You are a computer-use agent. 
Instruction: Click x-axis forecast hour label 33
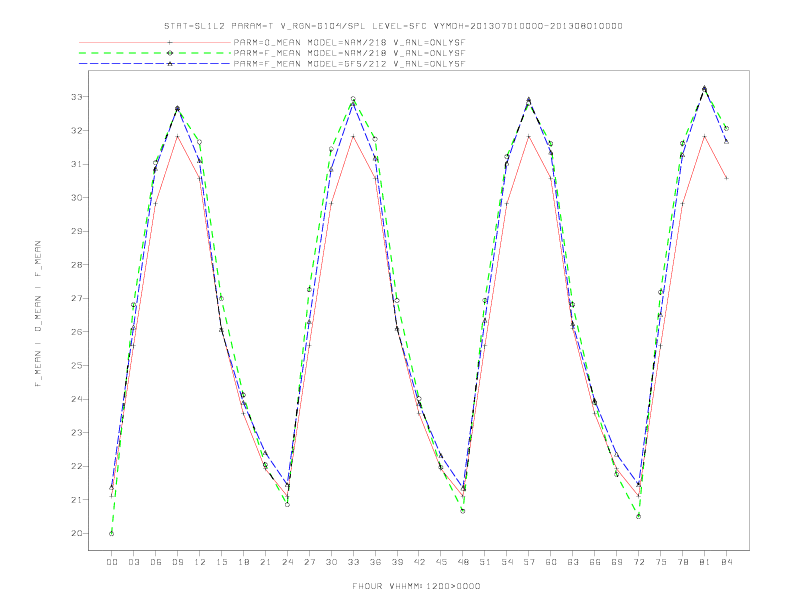[x=353, y=562]
